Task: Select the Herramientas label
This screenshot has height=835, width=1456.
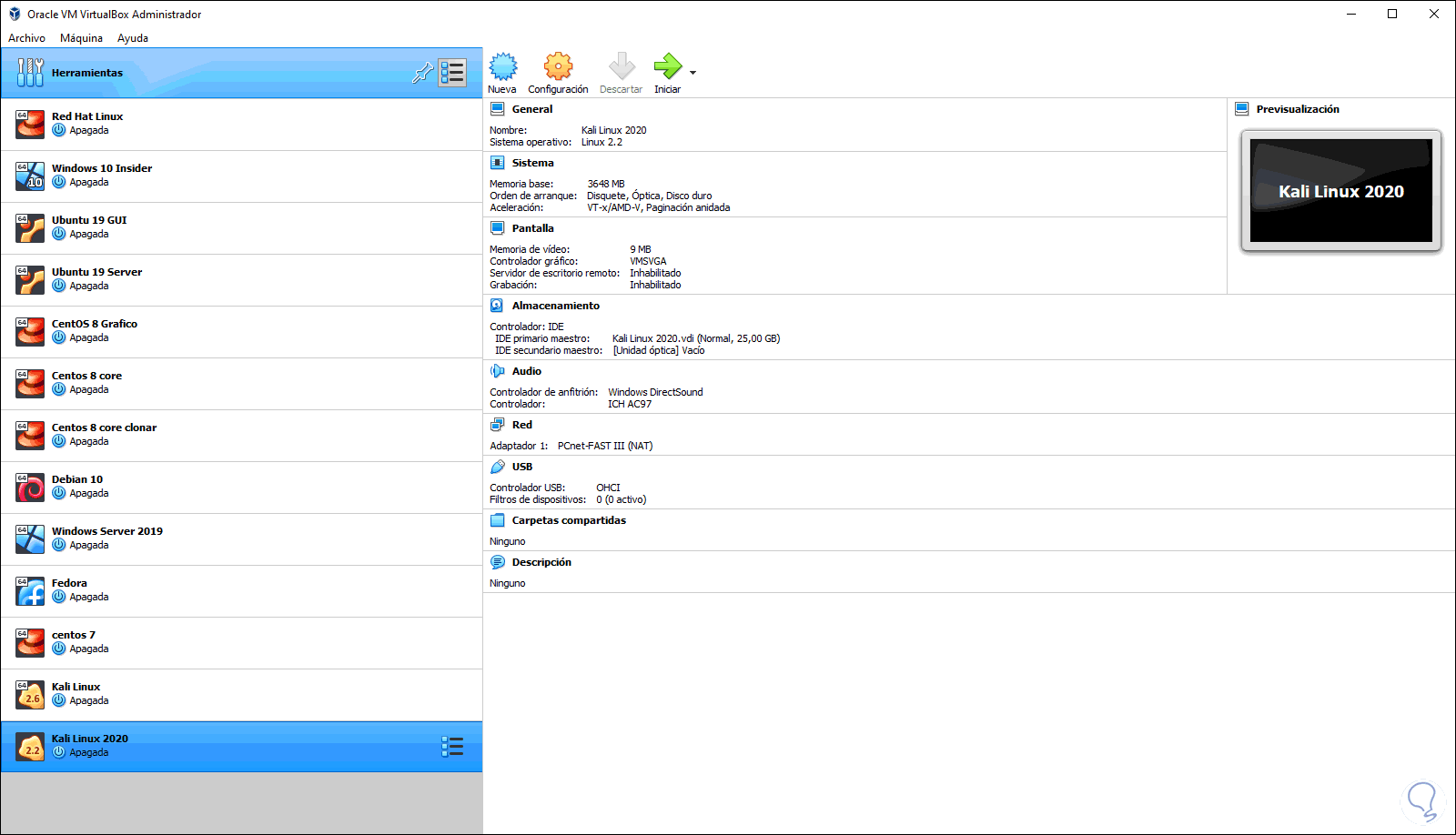Action: [x=87, y=73]
